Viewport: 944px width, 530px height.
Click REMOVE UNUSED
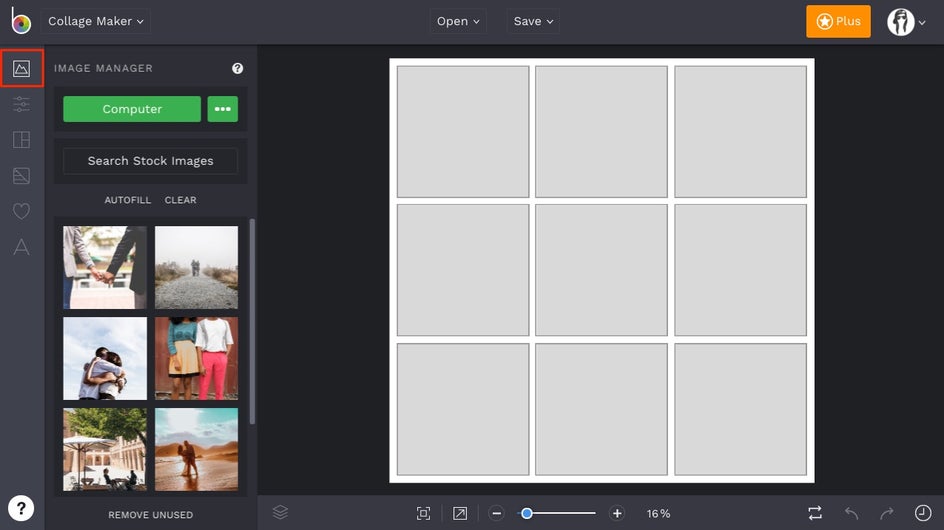click(151, 515)
